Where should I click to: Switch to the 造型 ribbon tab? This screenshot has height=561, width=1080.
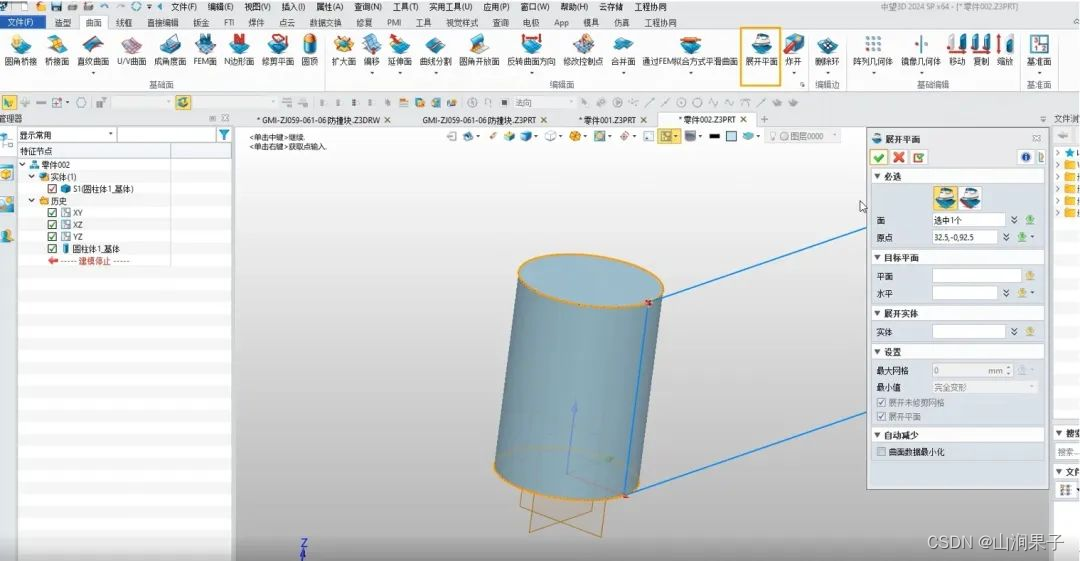click(63, 23)
